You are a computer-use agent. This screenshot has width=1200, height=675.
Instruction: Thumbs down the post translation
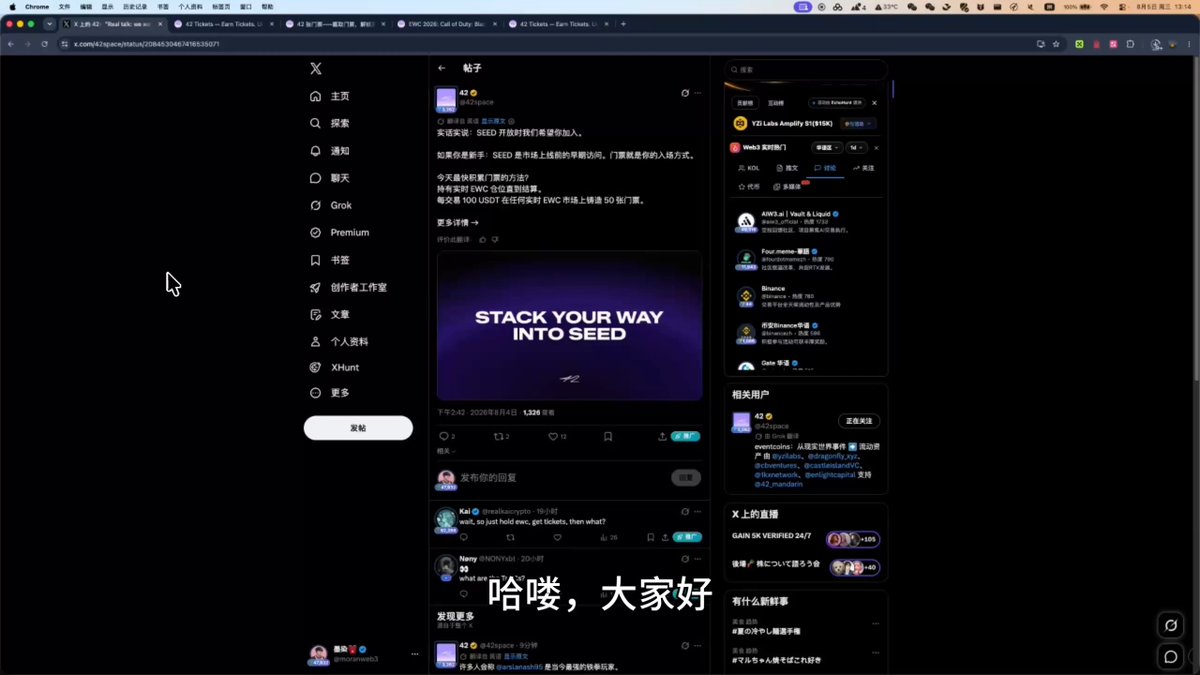(x=495, y=240)
